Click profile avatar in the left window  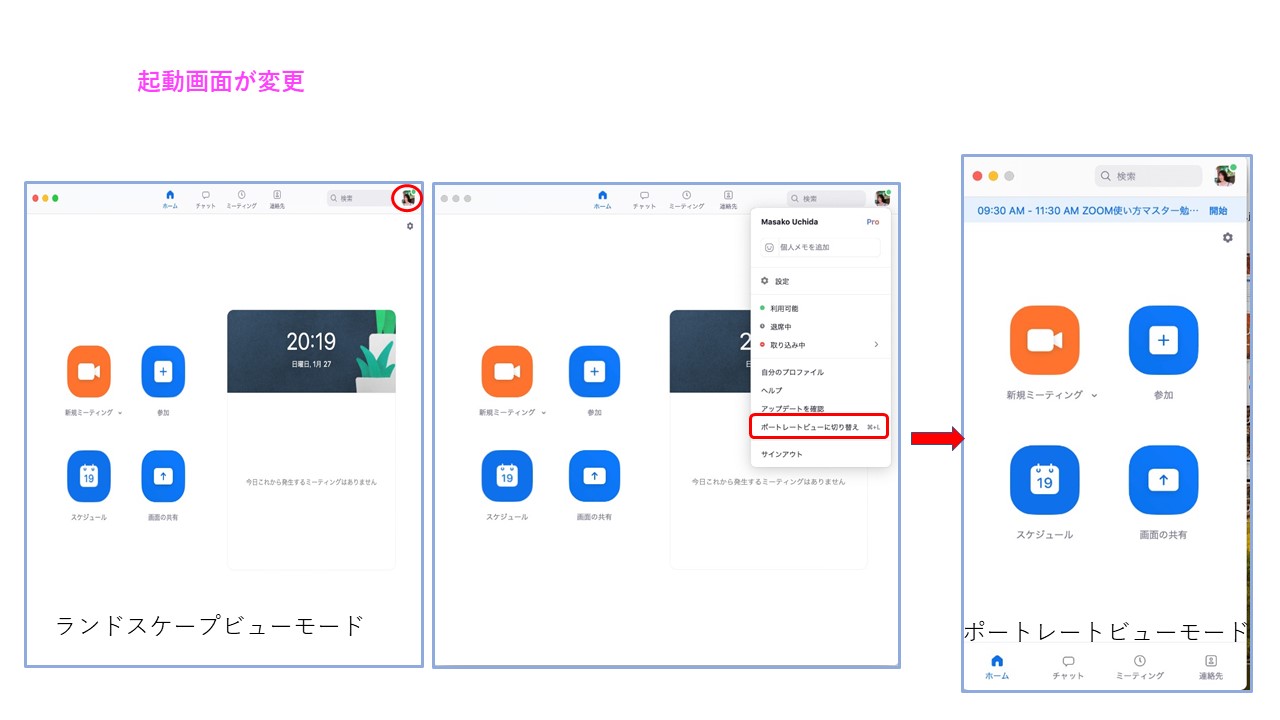click(x=409, y=198)
